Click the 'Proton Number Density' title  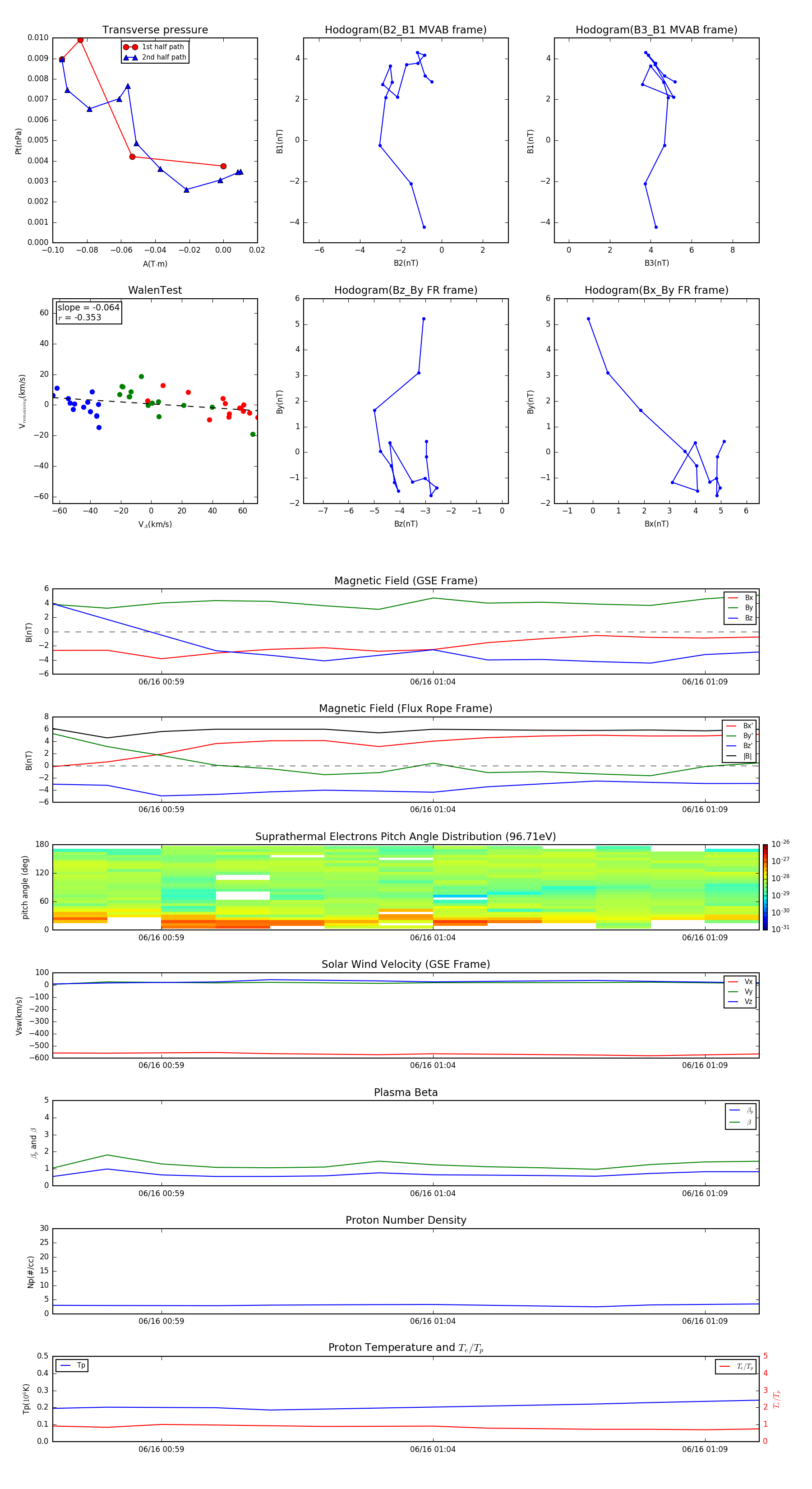coord(406,1220)
